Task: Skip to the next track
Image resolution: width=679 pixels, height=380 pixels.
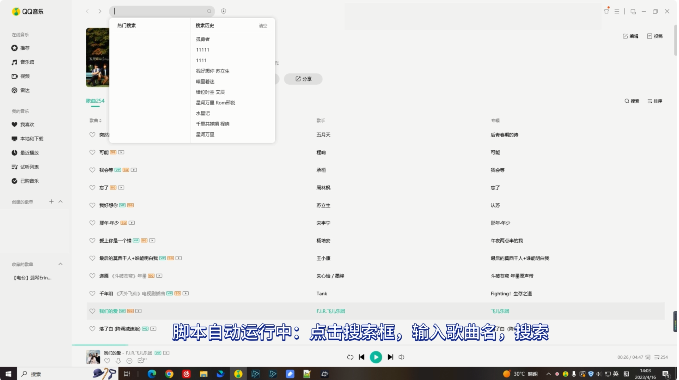Action: [x=390, y=357]
